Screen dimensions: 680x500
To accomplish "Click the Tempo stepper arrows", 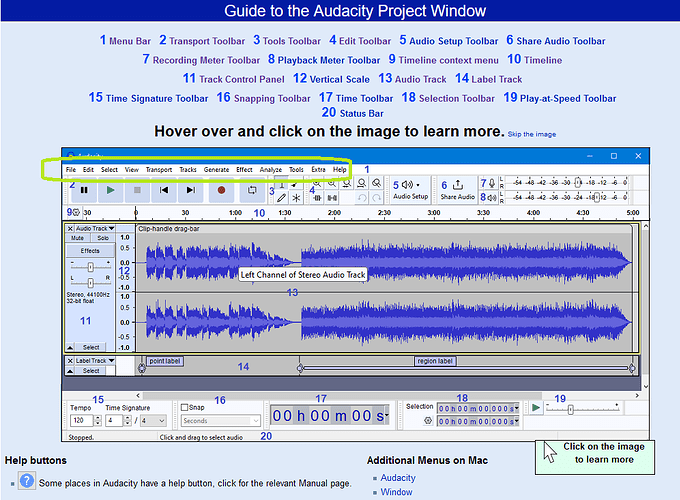I will (x=98, y=420).
